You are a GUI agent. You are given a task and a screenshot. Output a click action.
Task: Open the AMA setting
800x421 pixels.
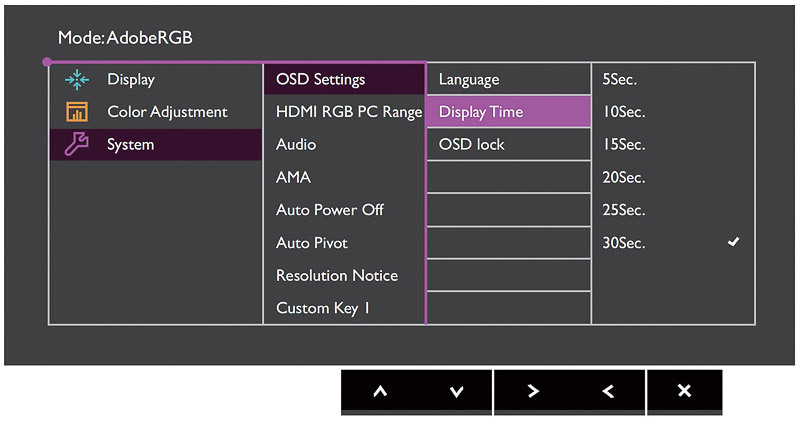point(344,177)
